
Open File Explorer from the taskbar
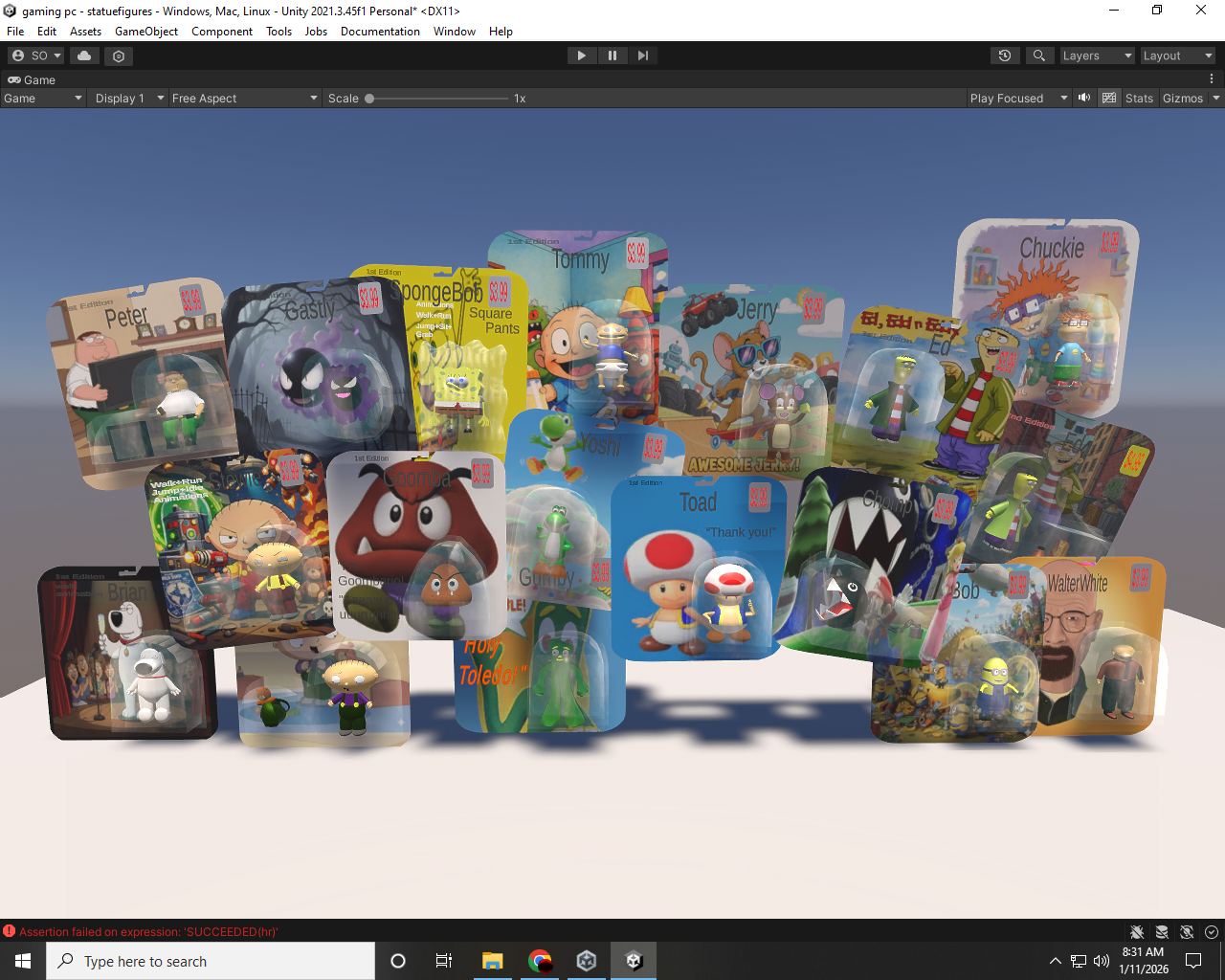pyautogui.click(x=492, y=961)
